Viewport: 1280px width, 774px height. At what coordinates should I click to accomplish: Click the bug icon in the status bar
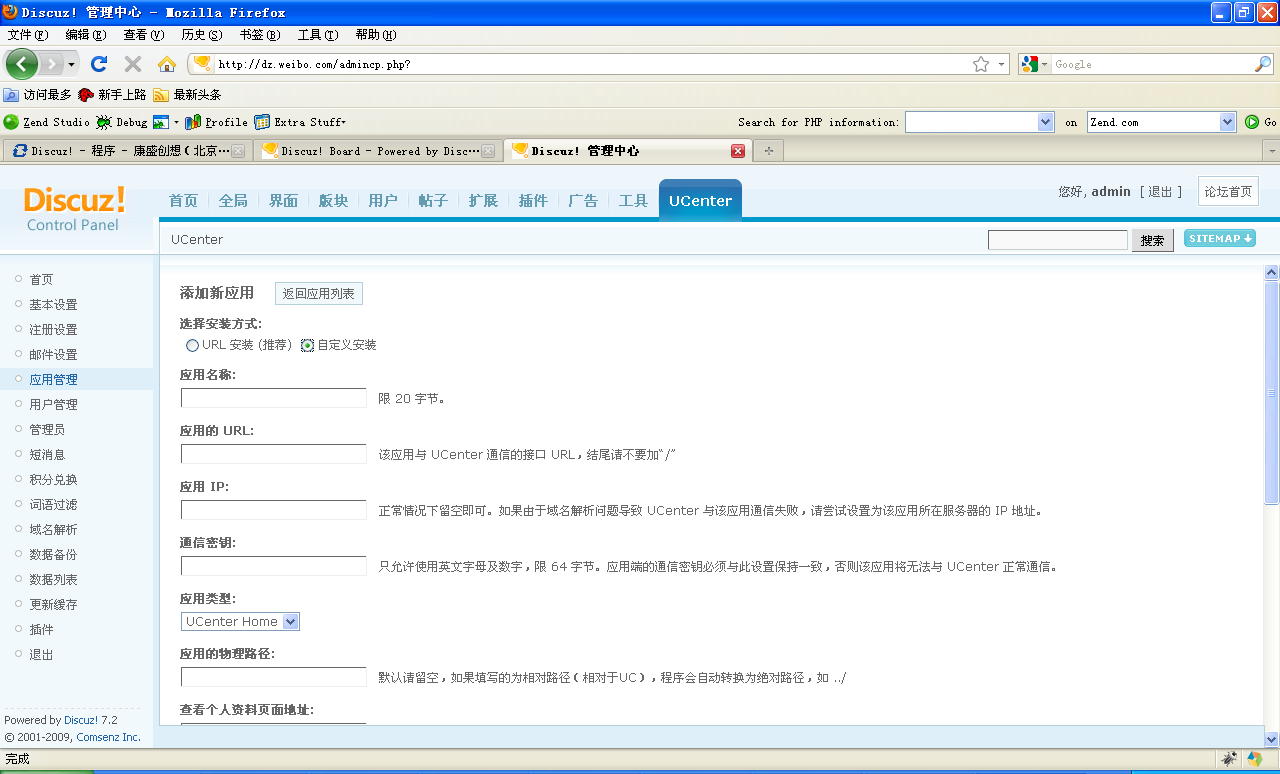(1229, 759)
